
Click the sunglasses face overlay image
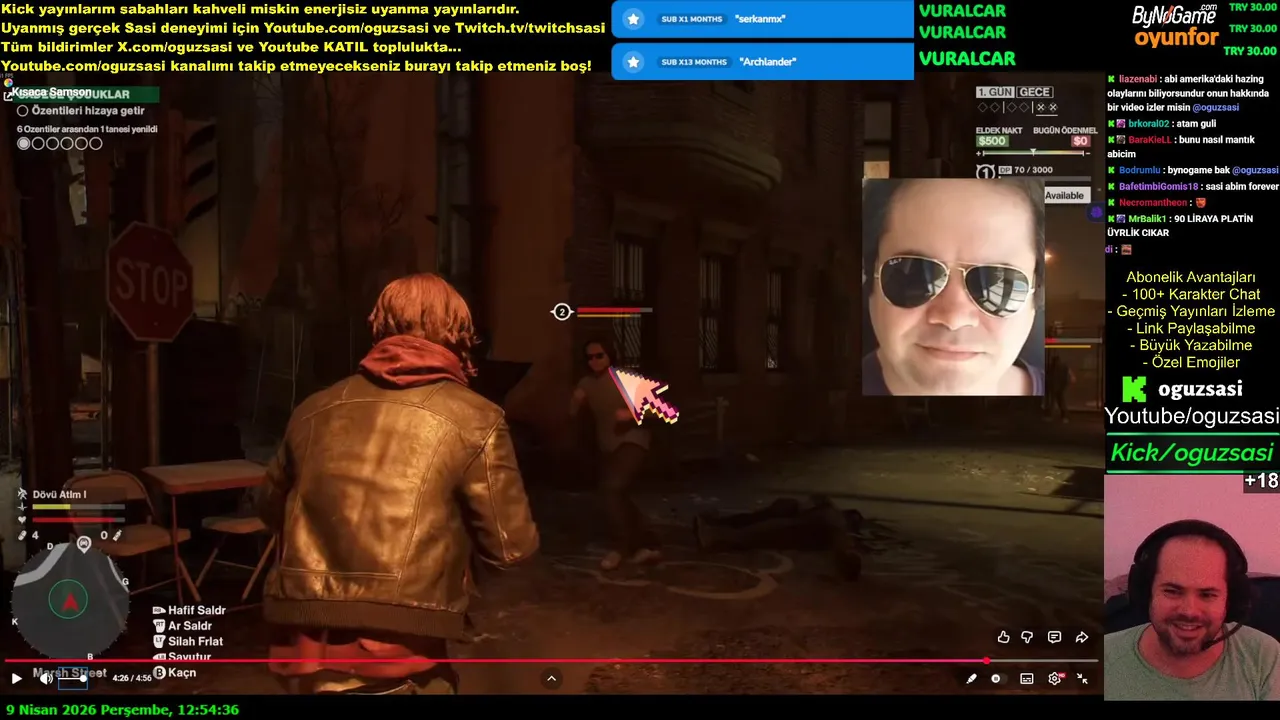tap(953, 287)
